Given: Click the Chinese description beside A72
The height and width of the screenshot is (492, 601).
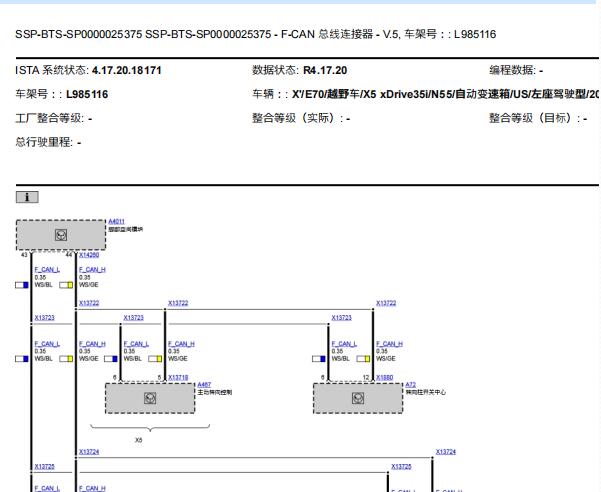Looking at the screenshot, I should pos(425,392).
